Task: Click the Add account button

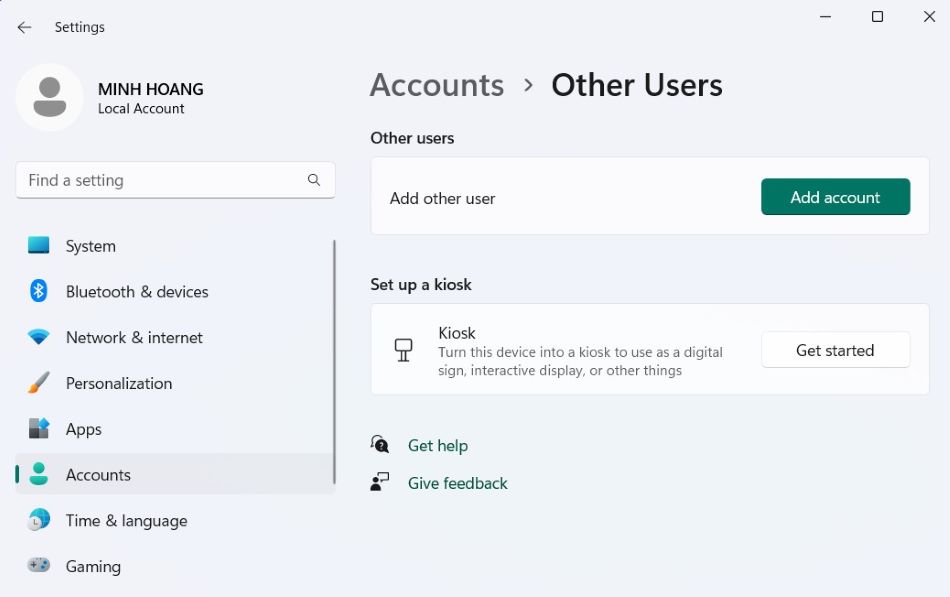Action: pos(835,197)
